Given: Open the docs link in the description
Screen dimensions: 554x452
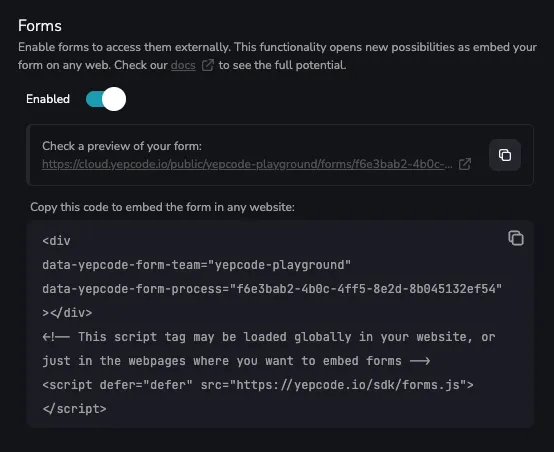Looking at the screenshot, I should click(183, 65).
